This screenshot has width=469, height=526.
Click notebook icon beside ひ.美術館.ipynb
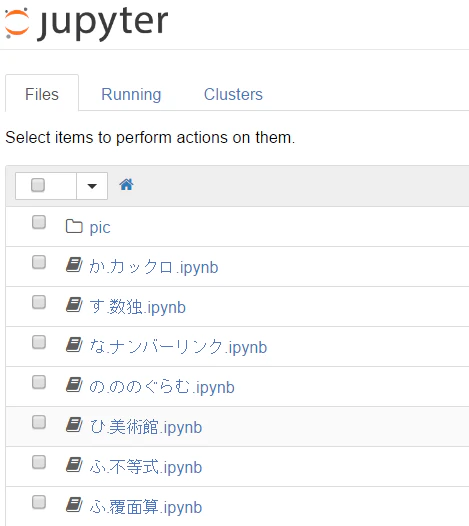pyautogui.click(x=74, y=424)
